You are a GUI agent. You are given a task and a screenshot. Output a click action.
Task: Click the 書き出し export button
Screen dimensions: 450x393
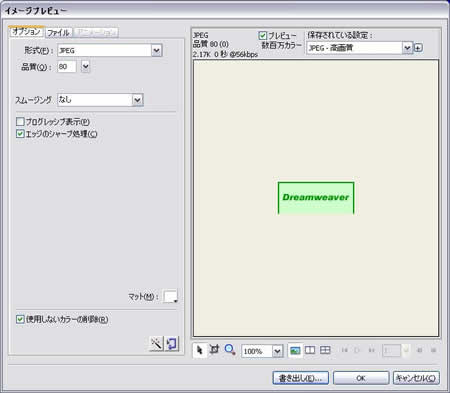[300, 378]
